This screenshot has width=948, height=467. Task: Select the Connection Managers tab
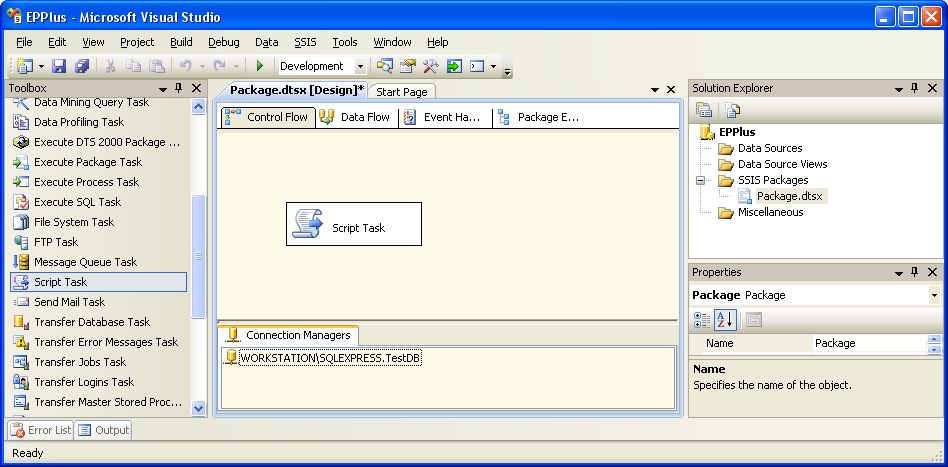point(288,335)
